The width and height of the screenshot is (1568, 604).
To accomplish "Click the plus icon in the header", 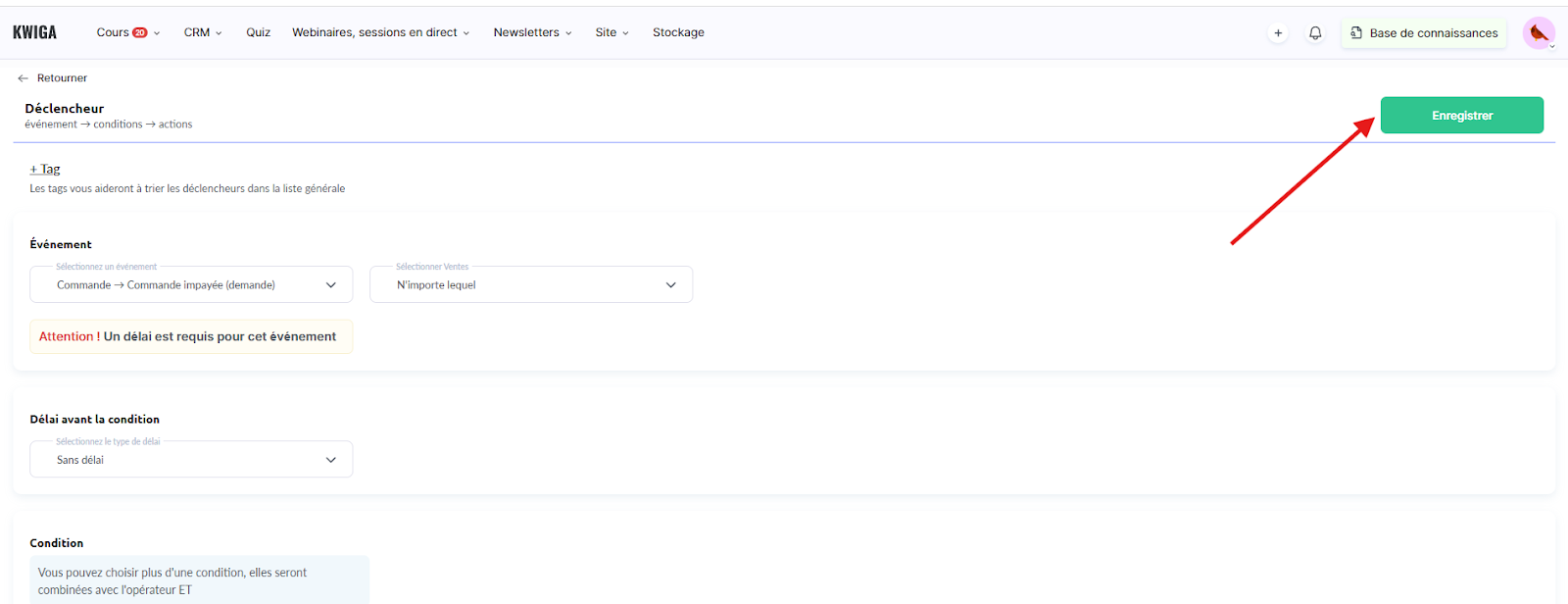I will coord(1278,33).
